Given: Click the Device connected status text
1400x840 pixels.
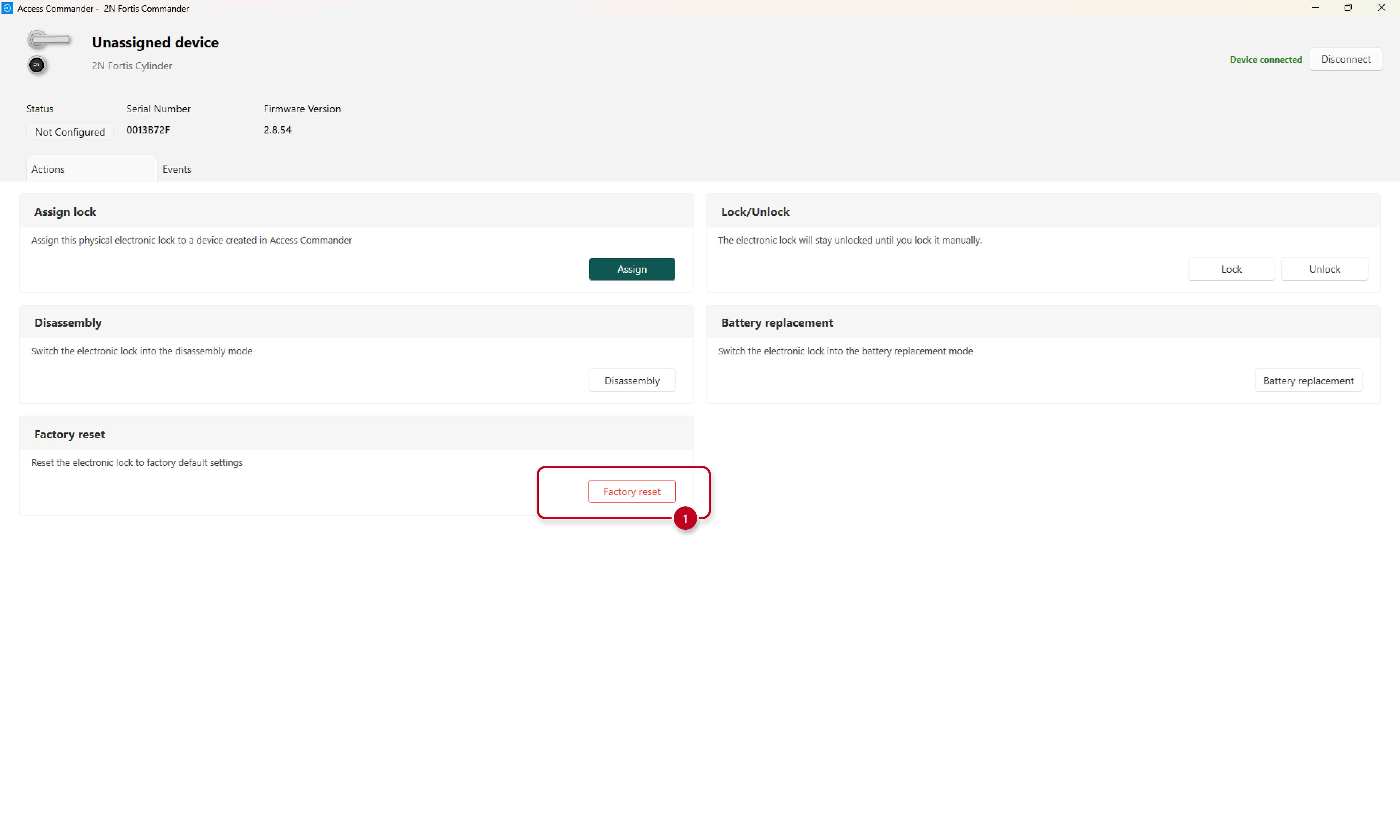Looking at the screenshot, I should [1265, 59].
